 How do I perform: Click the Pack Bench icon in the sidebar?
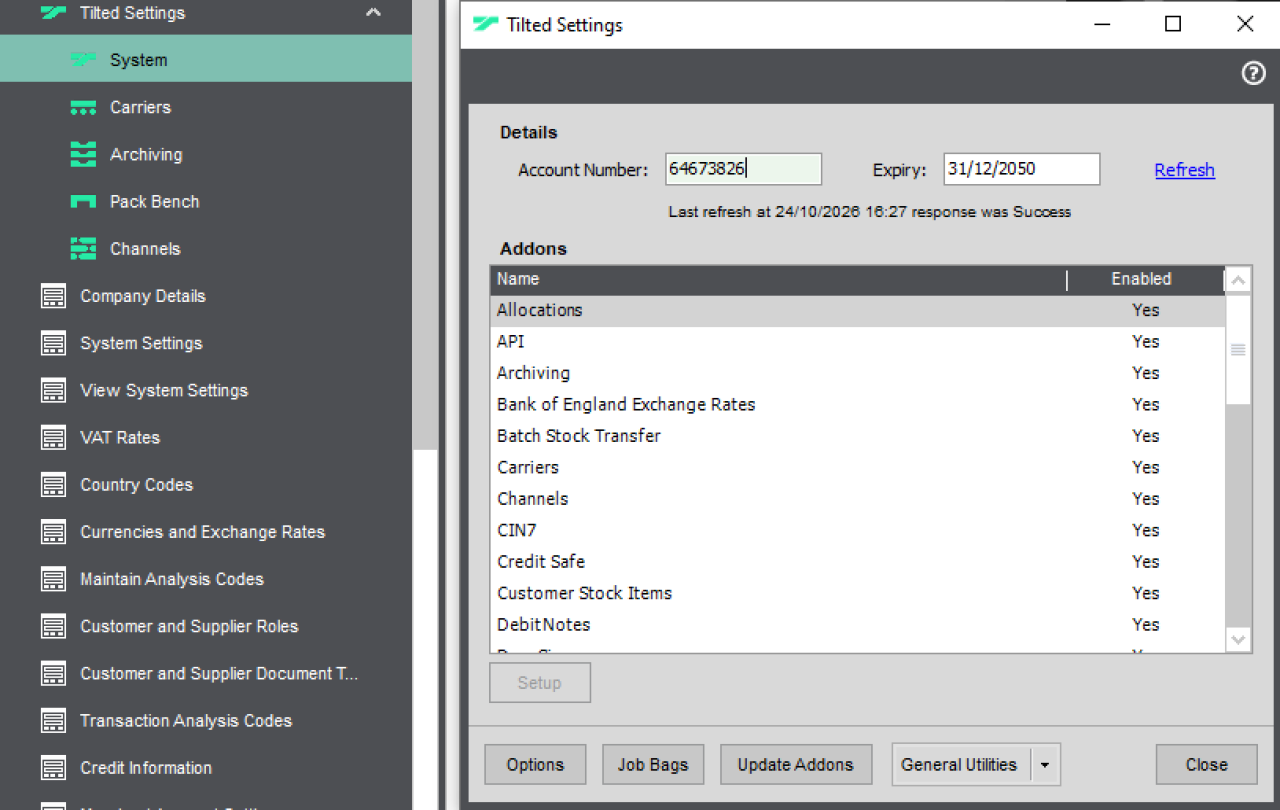[x=84, y=201]
